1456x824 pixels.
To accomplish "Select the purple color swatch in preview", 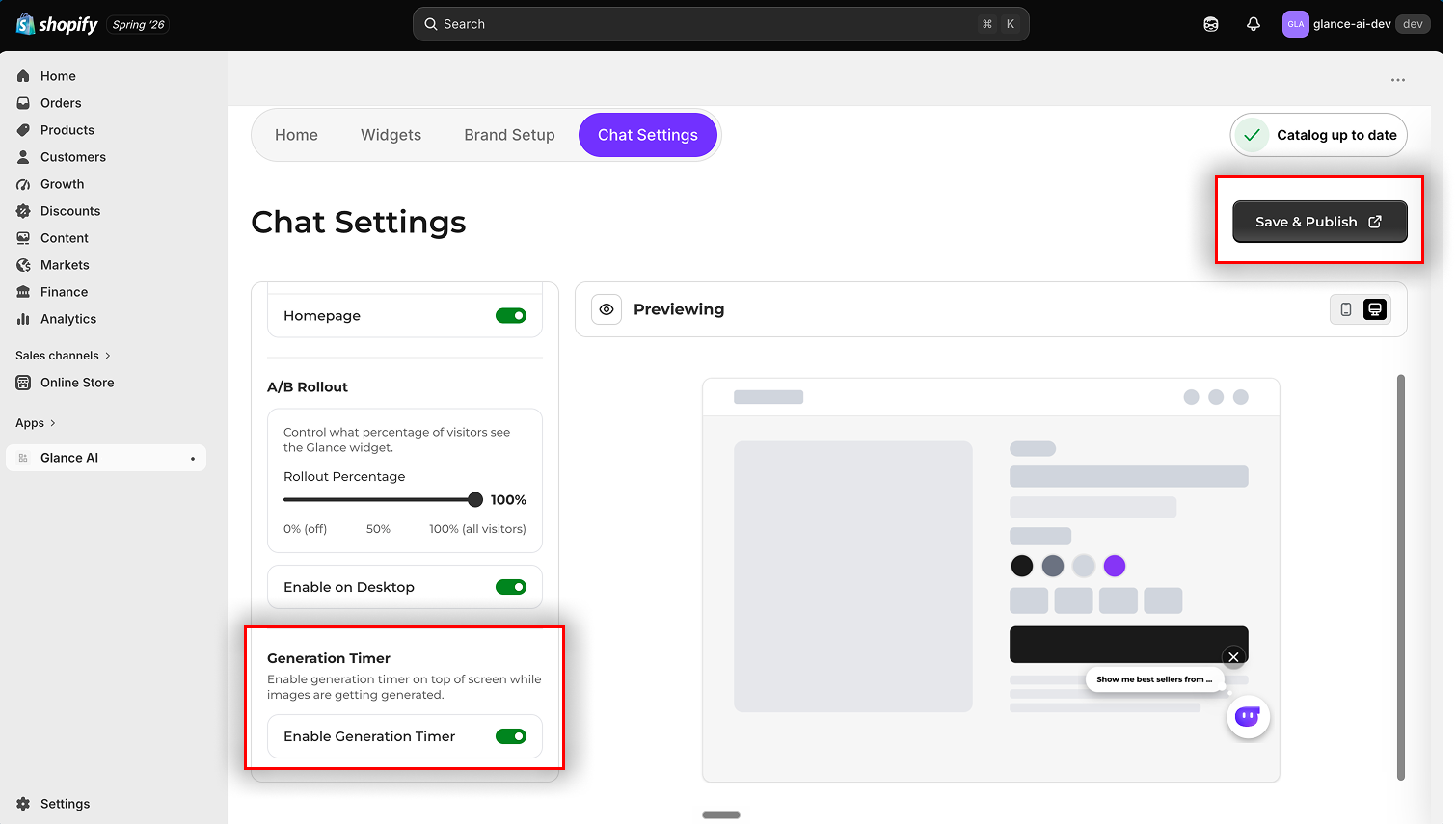I will tap(1115, 566).
